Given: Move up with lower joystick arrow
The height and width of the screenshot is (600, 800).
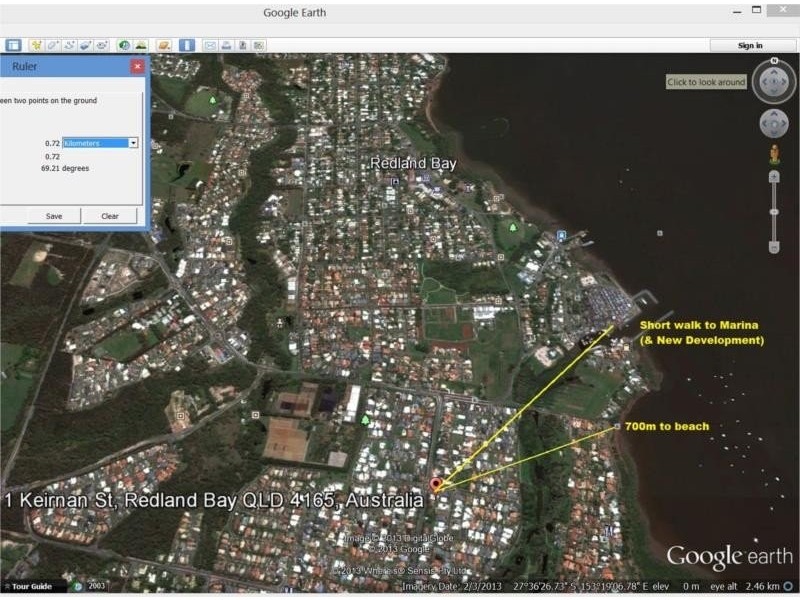Looking at the screenshot, I should 774,114.
